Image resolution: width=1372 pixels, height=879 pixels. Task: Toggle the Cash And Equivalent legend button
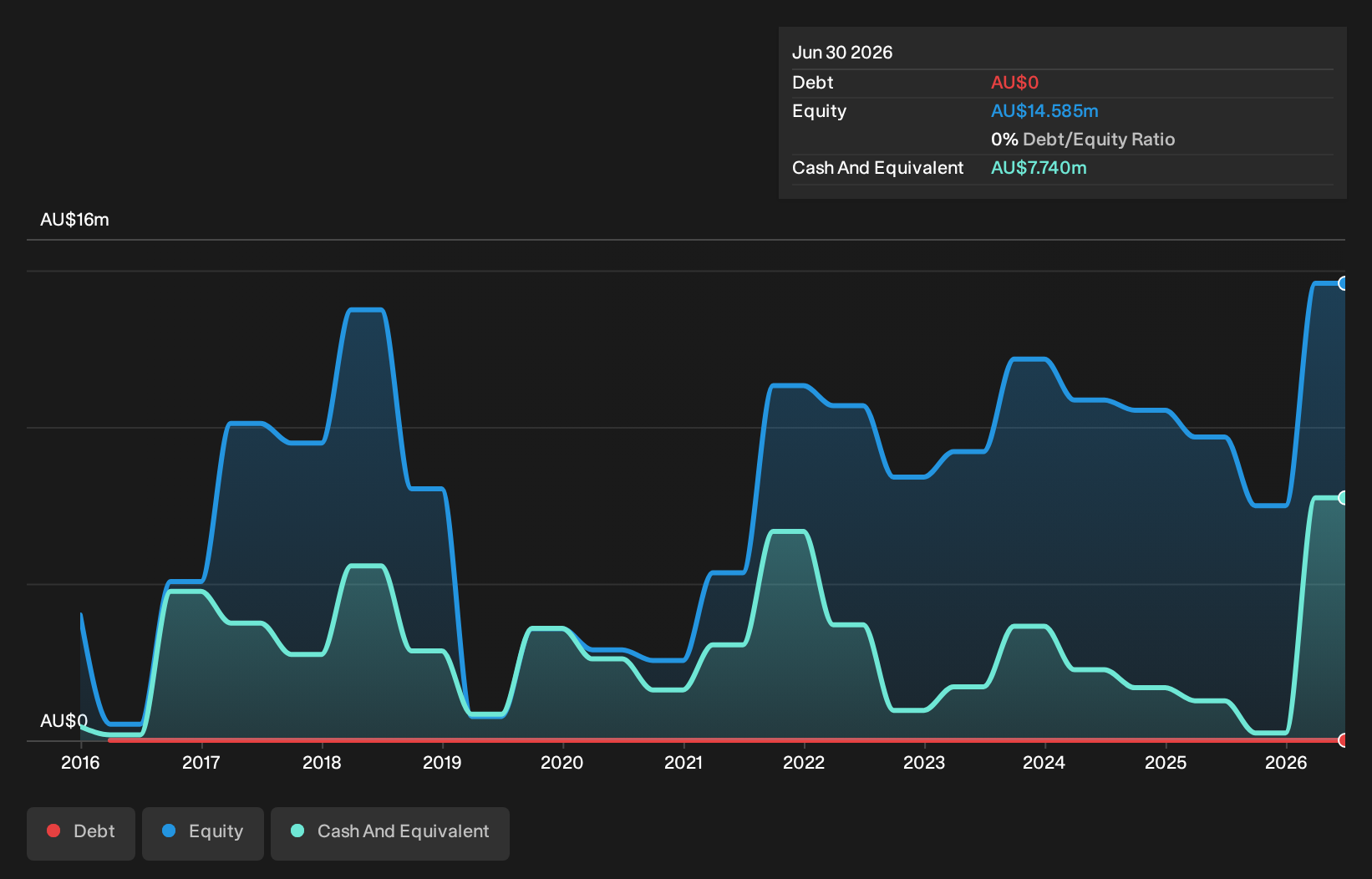(390, 833)
